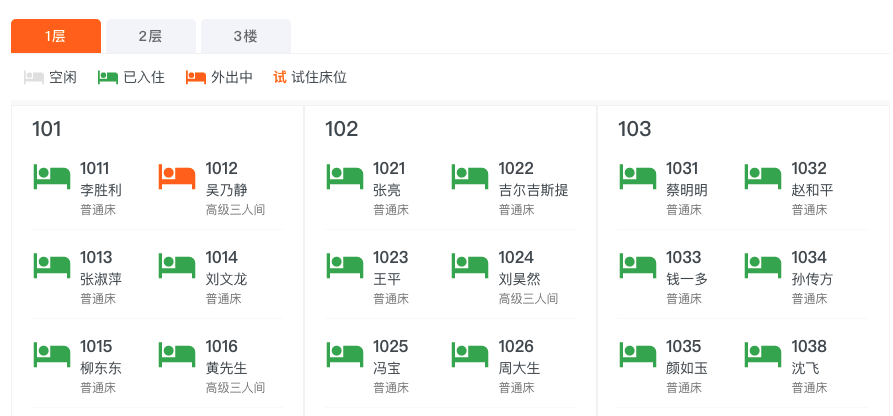Click the bed icon for 1024 刘昊然
Viewport: 893px width, 416px height.
(470, 266)
